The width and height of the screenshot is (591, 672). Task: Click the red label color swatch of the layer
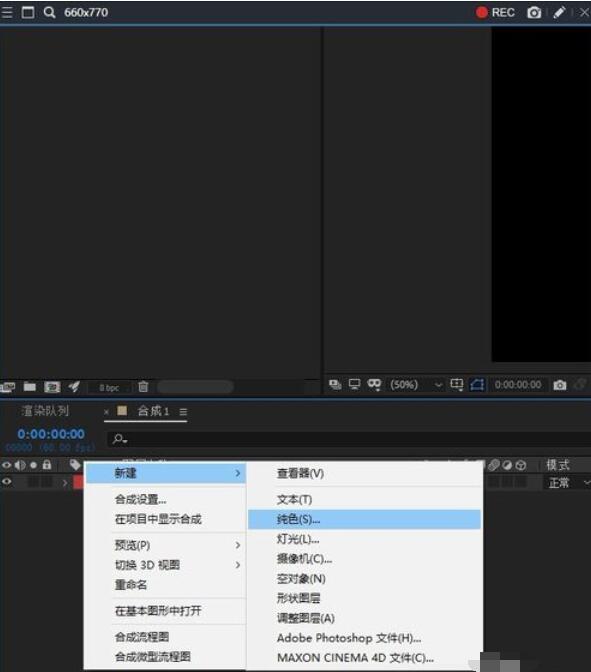pyautogui.click(x=78, y=483)
